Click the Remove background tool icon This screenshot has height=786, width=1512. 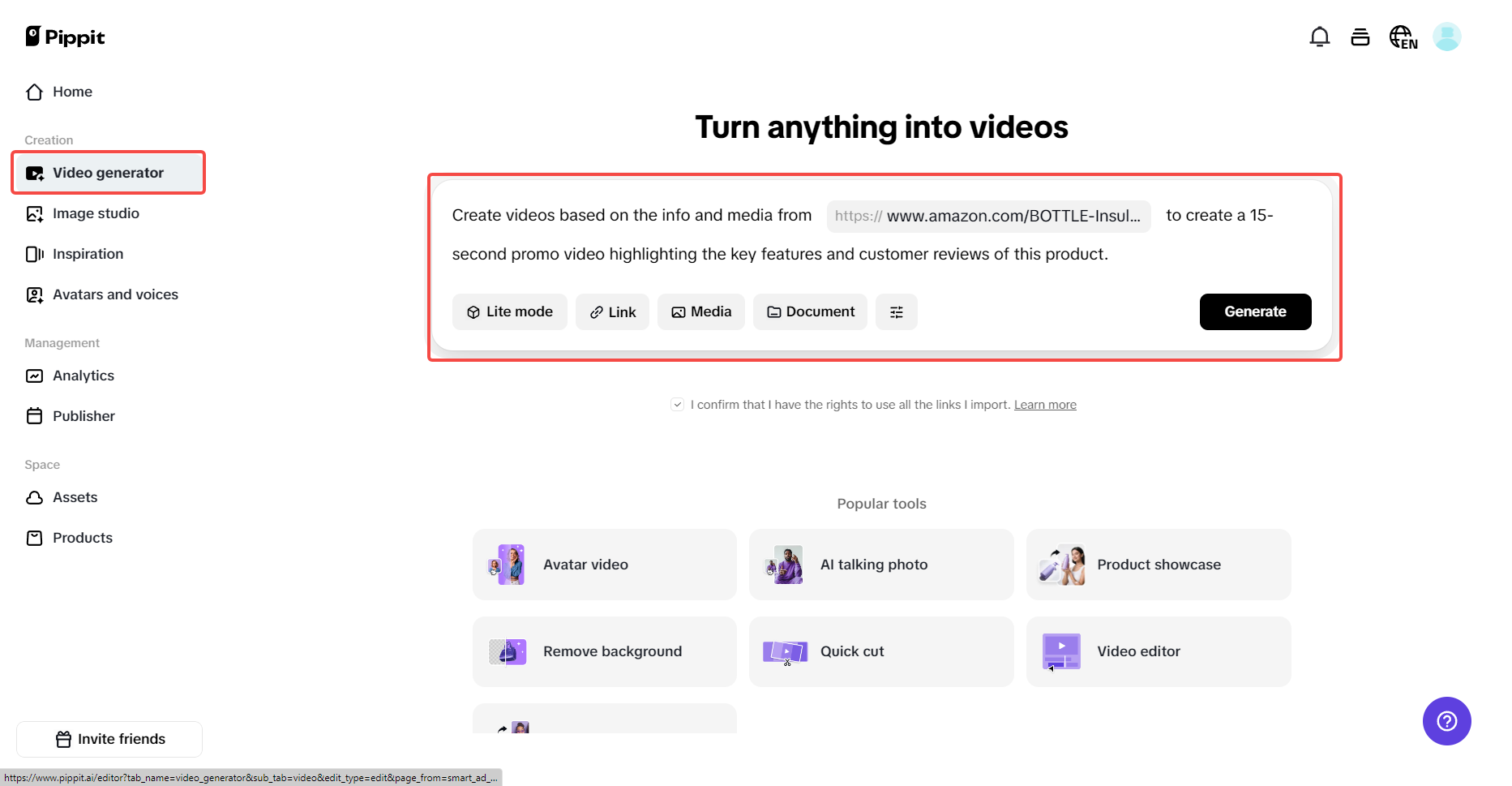pos(508,651)
